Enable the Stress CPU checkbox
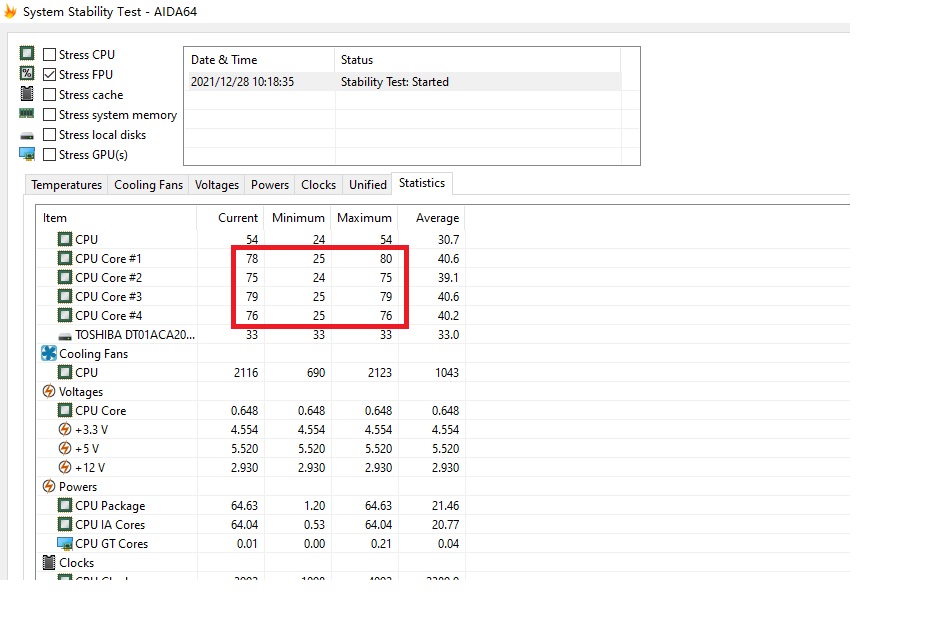This screenshot has height=624, width=934. (x=50, y=55)
